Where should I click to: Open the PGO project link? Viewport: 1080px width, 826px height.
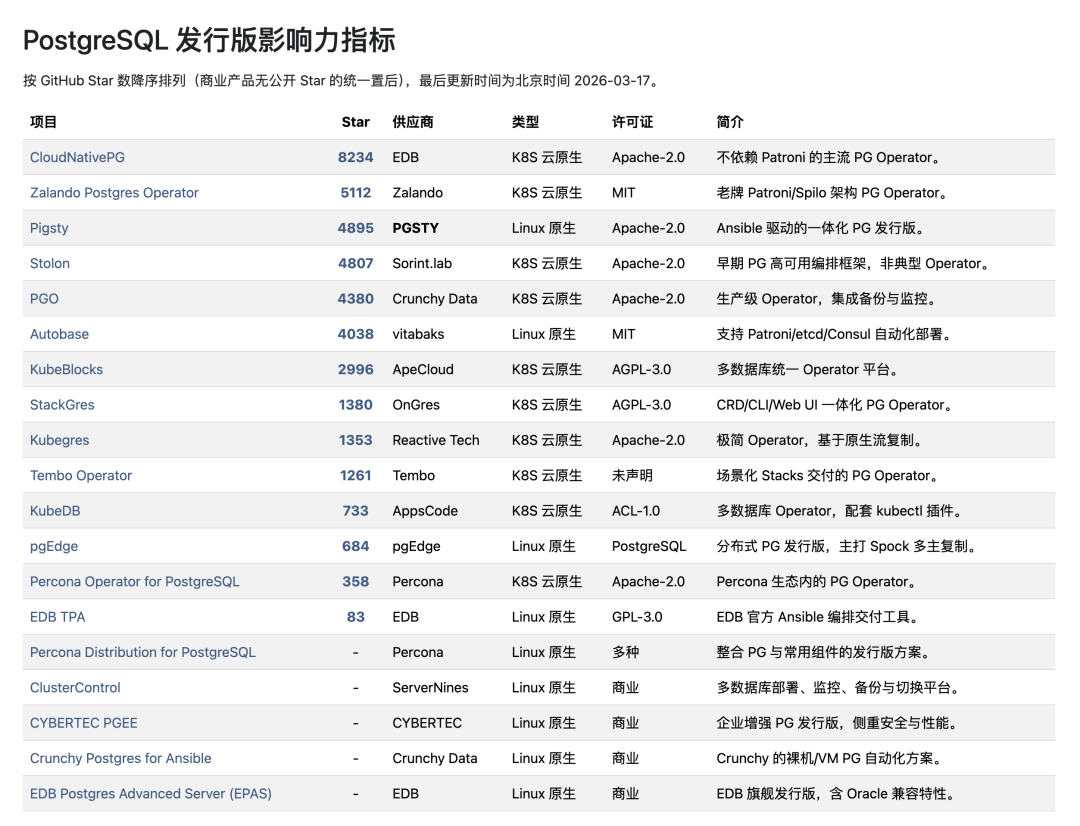tap(42, 298)
